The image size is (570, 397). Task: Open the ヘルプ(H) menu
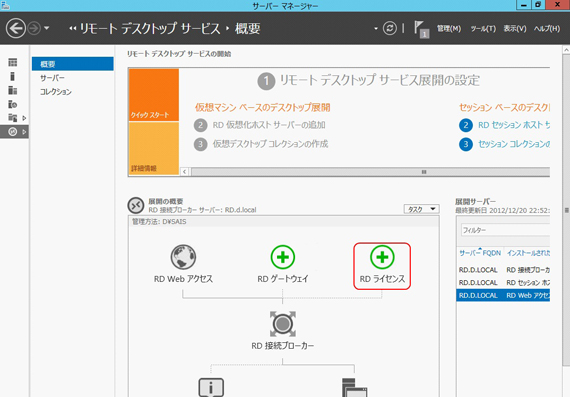pos(547,28)
